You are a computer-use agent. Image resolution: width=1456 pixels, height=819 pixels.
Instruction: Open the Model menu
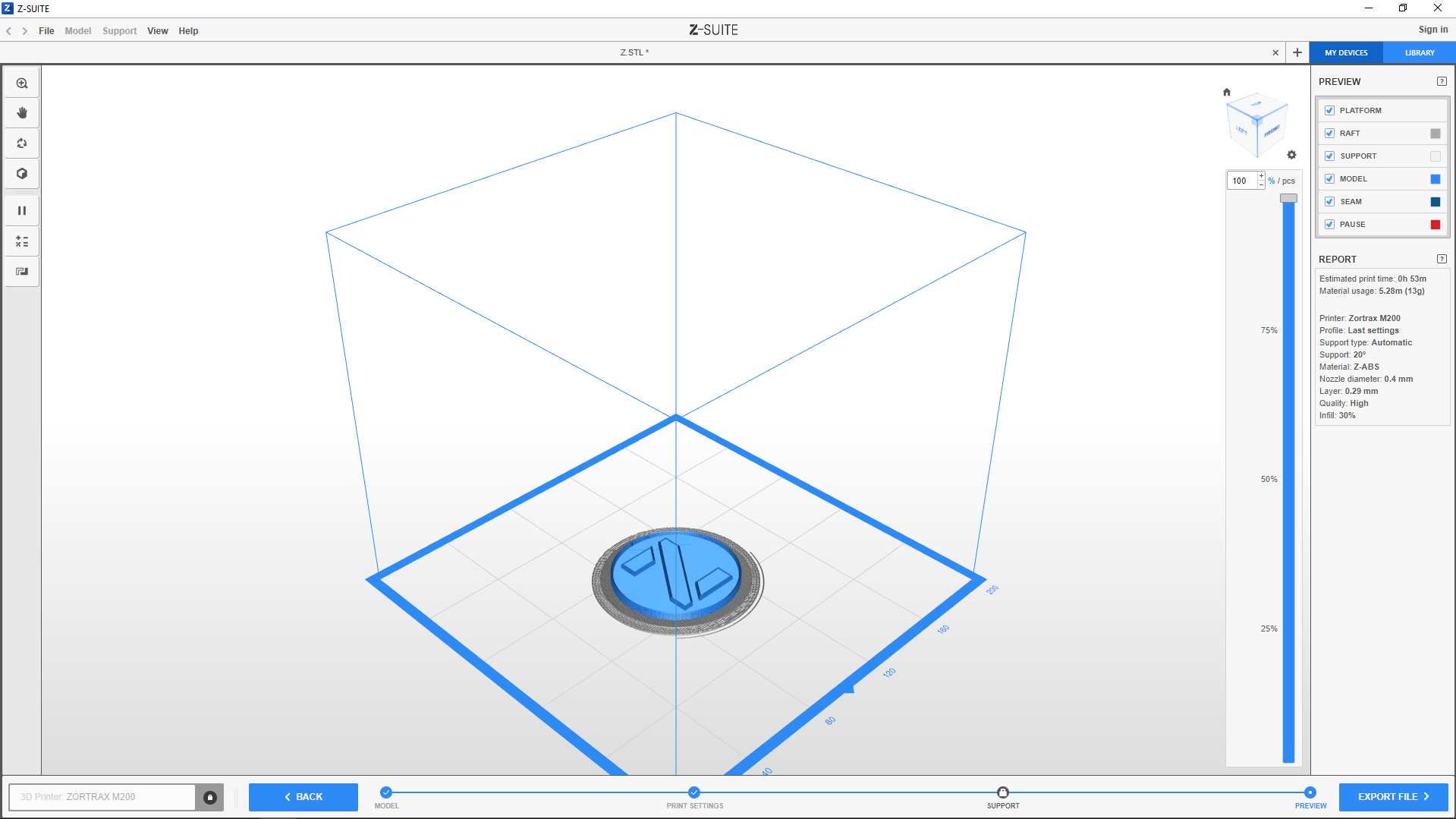coord(77,31)
